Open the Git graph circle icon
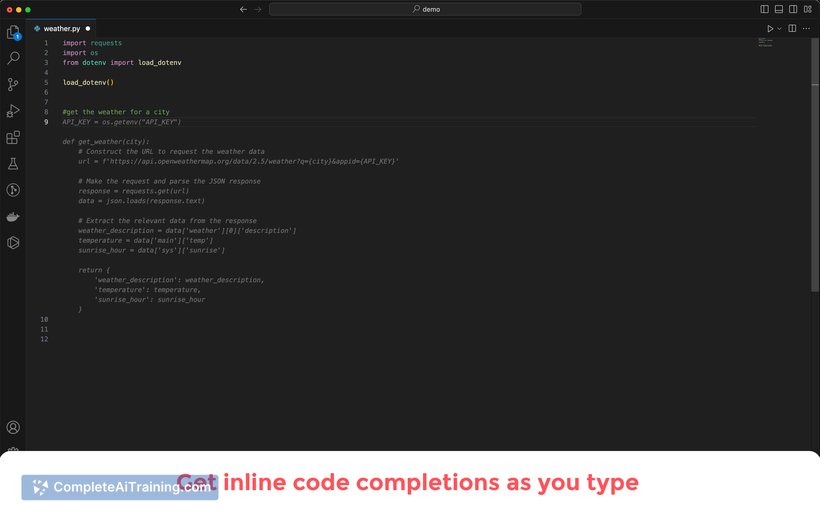 (x=13, y=190)
